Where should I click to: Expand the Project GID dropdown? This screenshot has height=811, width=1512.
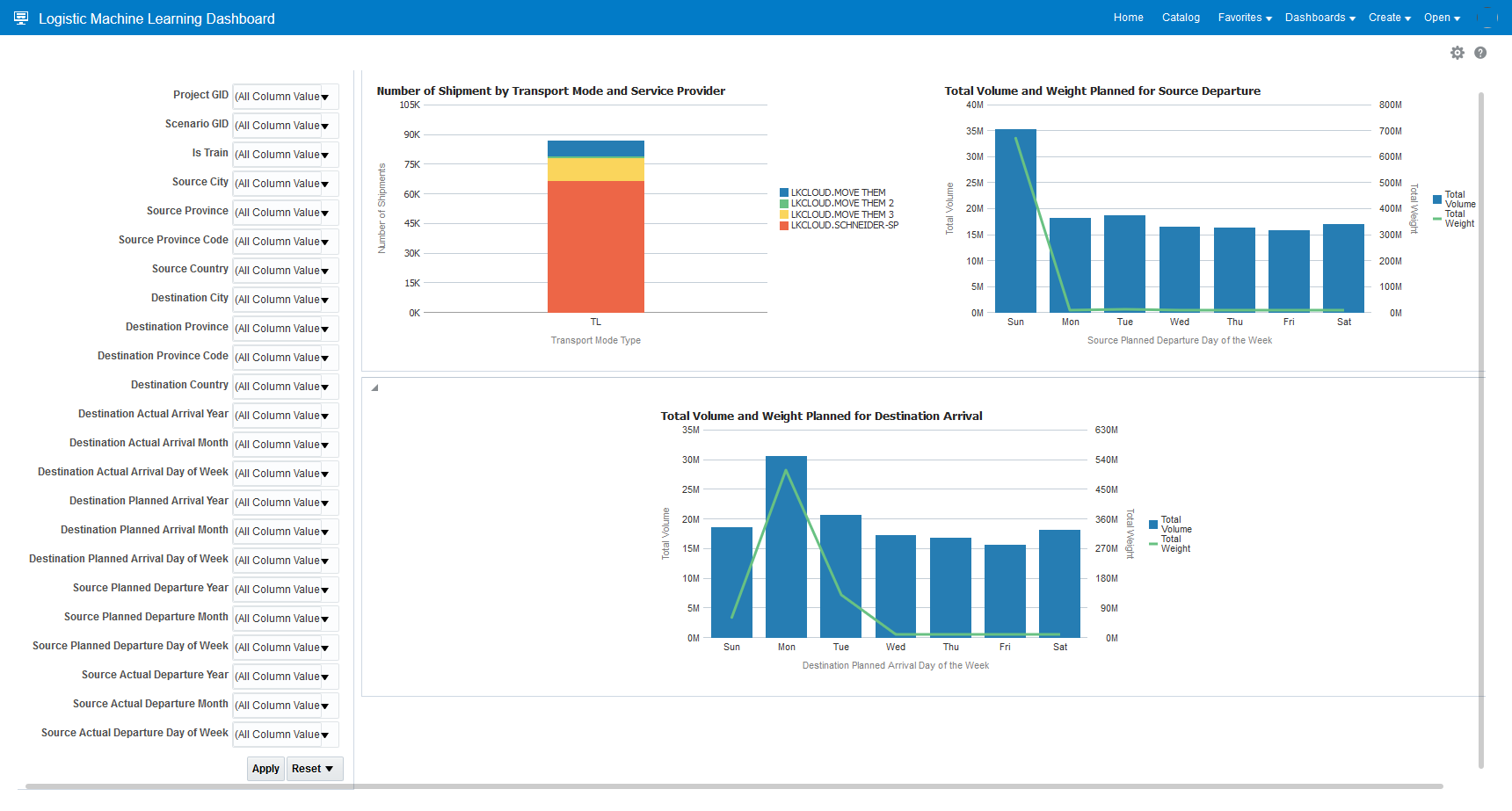[324, 97]
